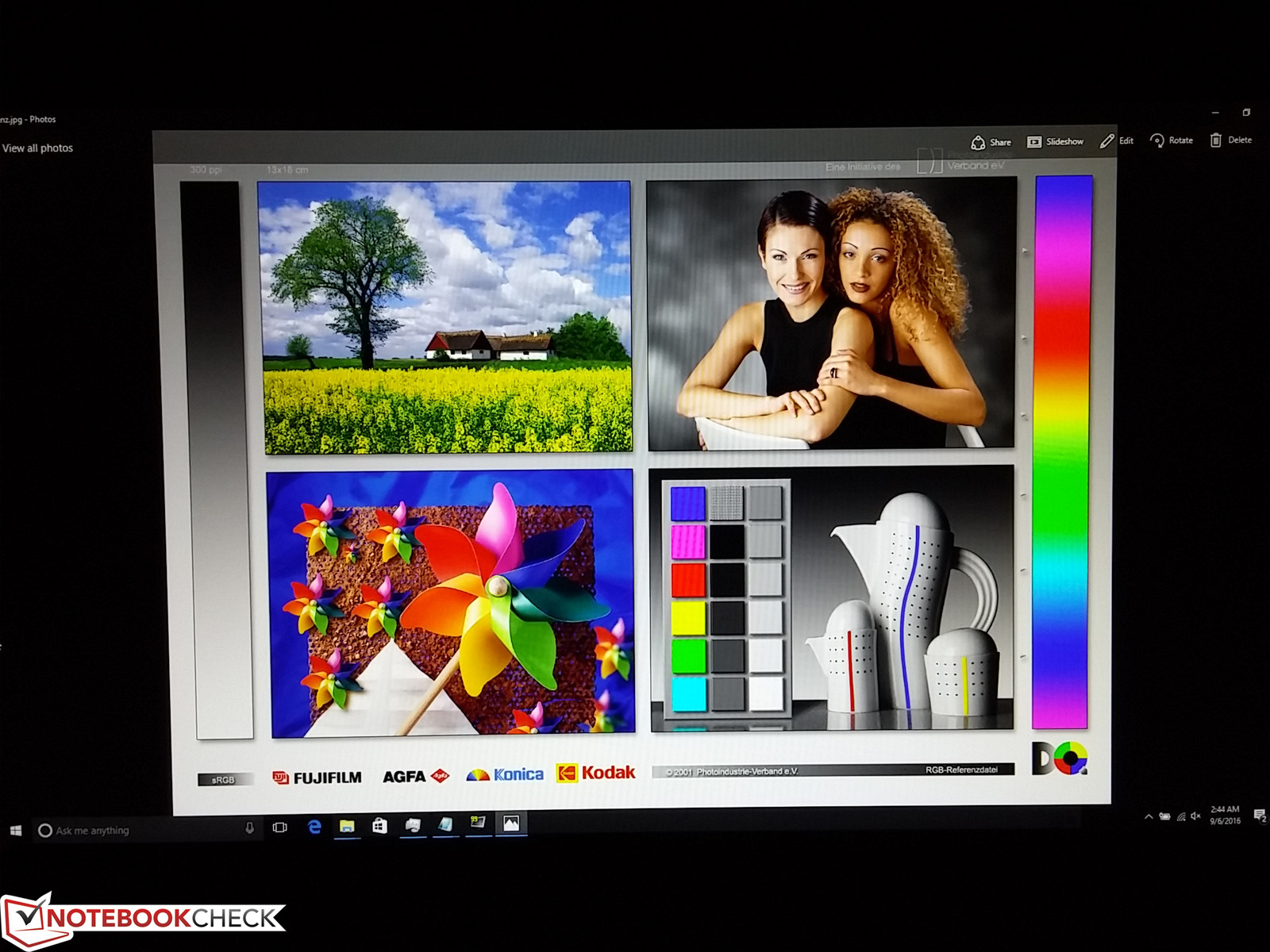Activate Cortana microphone in search box
Screen dimensions: 1270x952
249,828
